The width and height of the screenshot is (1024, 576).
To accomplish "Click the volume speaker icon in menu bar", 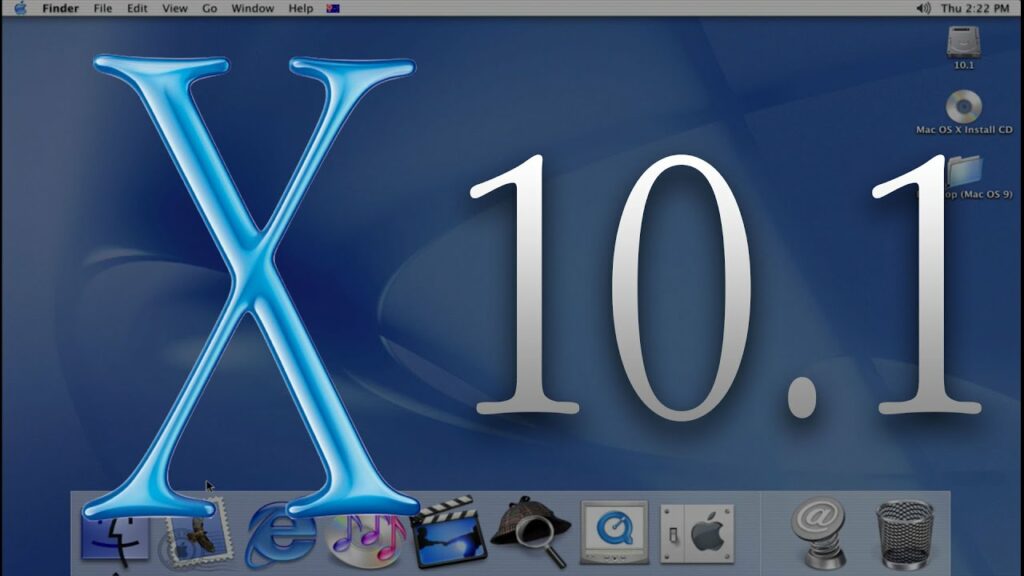I will 923,8.
